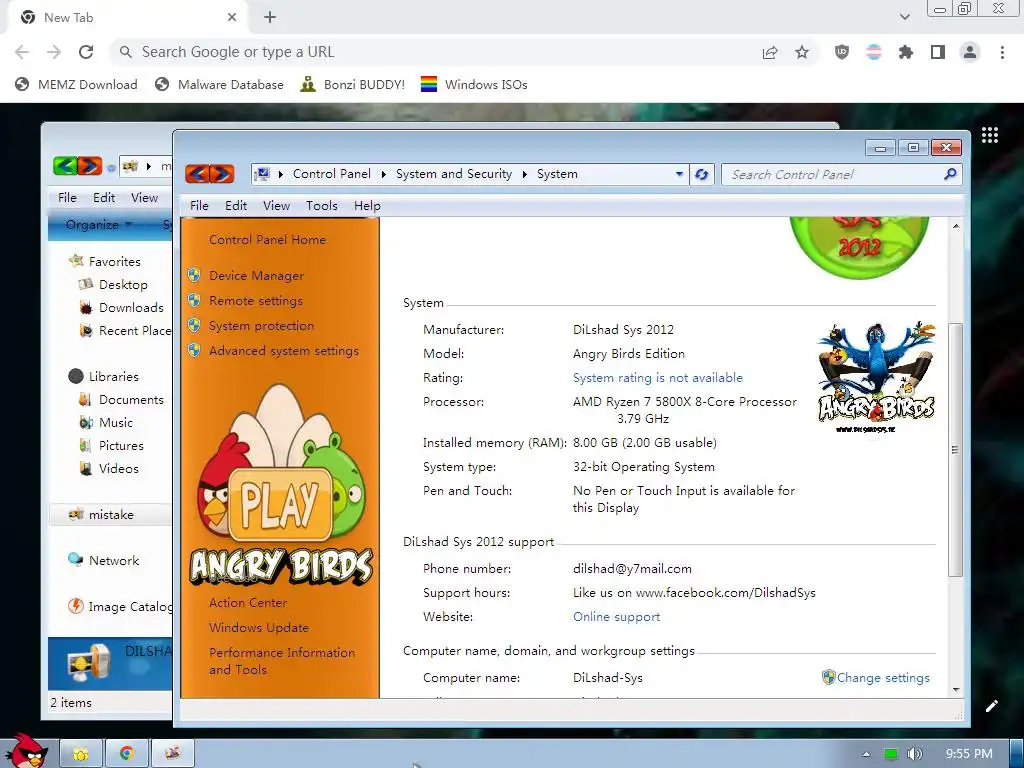Click the customize page pencil icon
The height and width of the screenshot is (768, 1024).
click(x=991, y=706)
